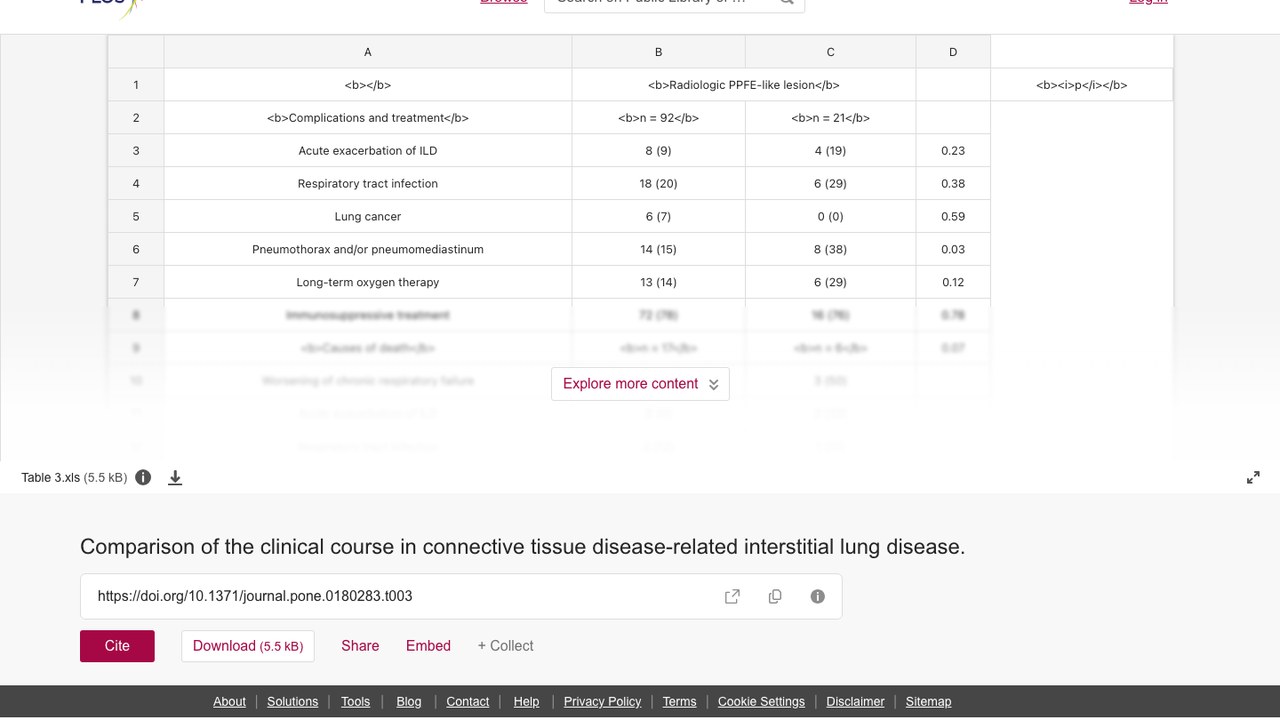Click the 'Radiologic PPFE-like lesion' cell
This screenshot has width=1280, height=720.
pyautogui.click(x=744, y=85)
